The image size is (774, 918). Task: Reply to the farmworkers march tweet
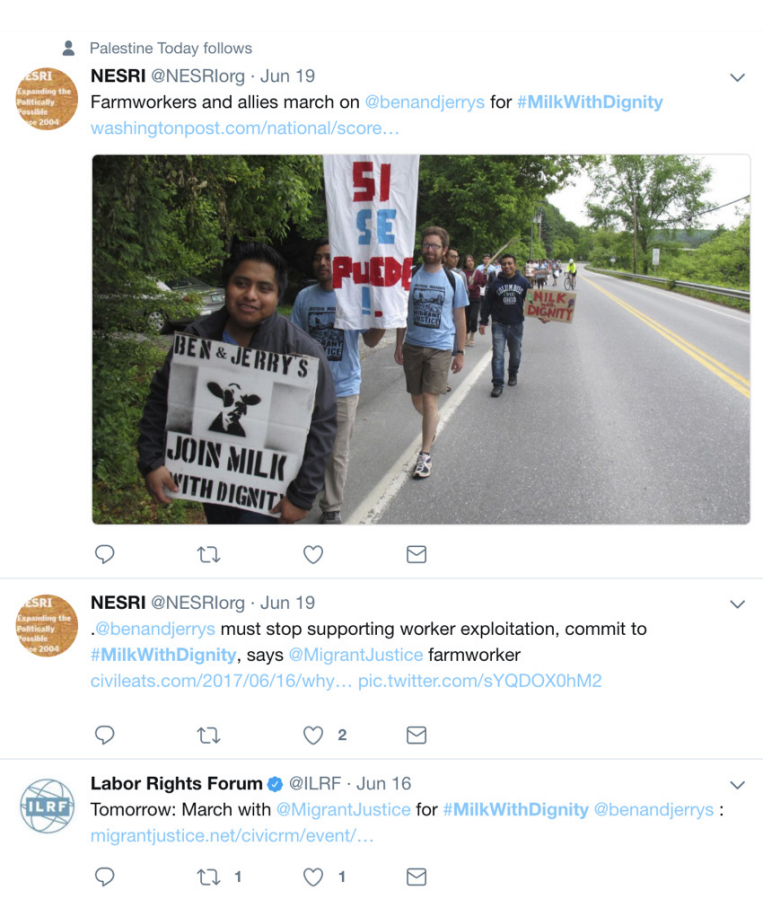[104, 554]
